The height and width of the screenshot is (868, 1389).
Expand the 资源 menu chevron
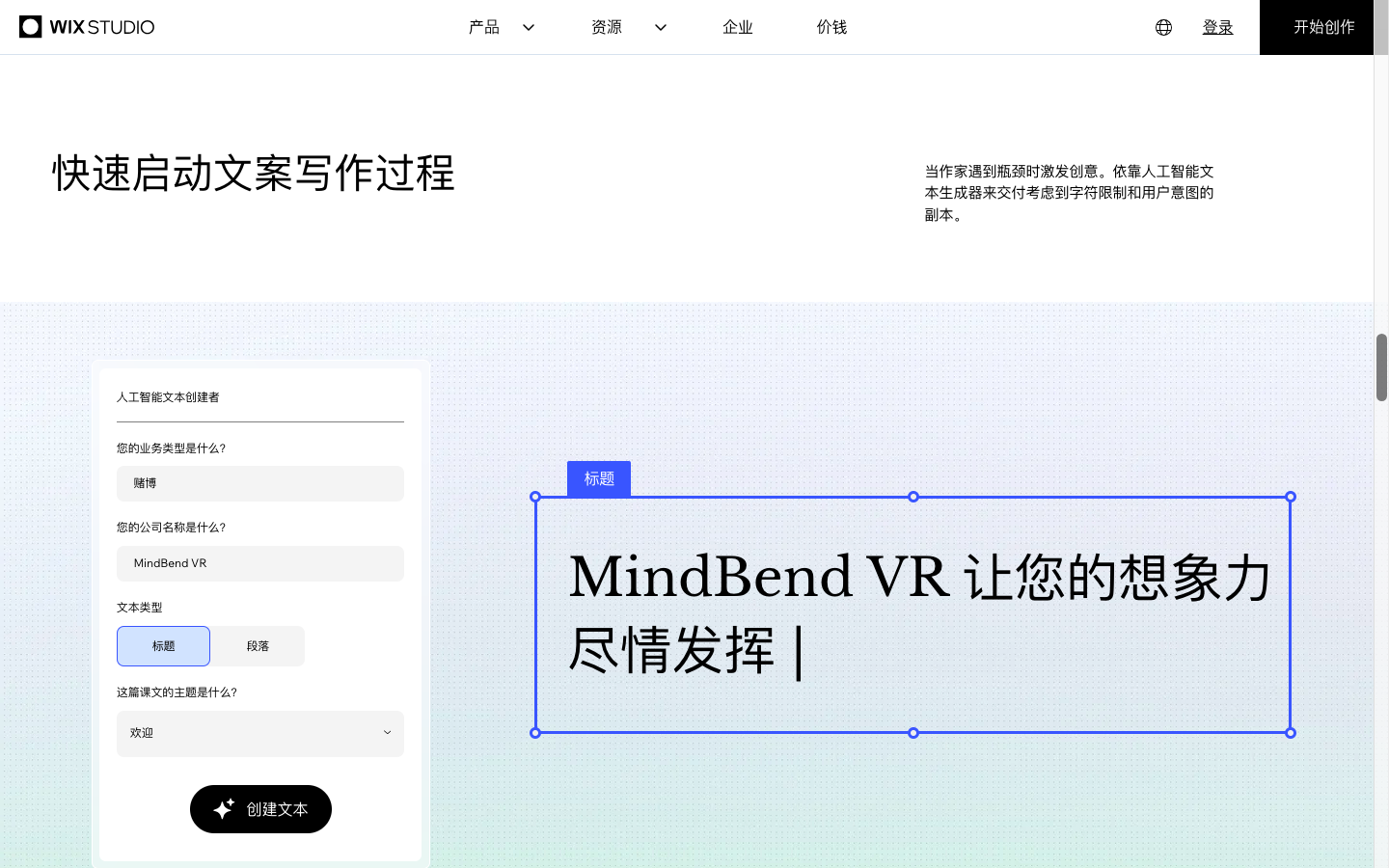click(x=661, y=27)
